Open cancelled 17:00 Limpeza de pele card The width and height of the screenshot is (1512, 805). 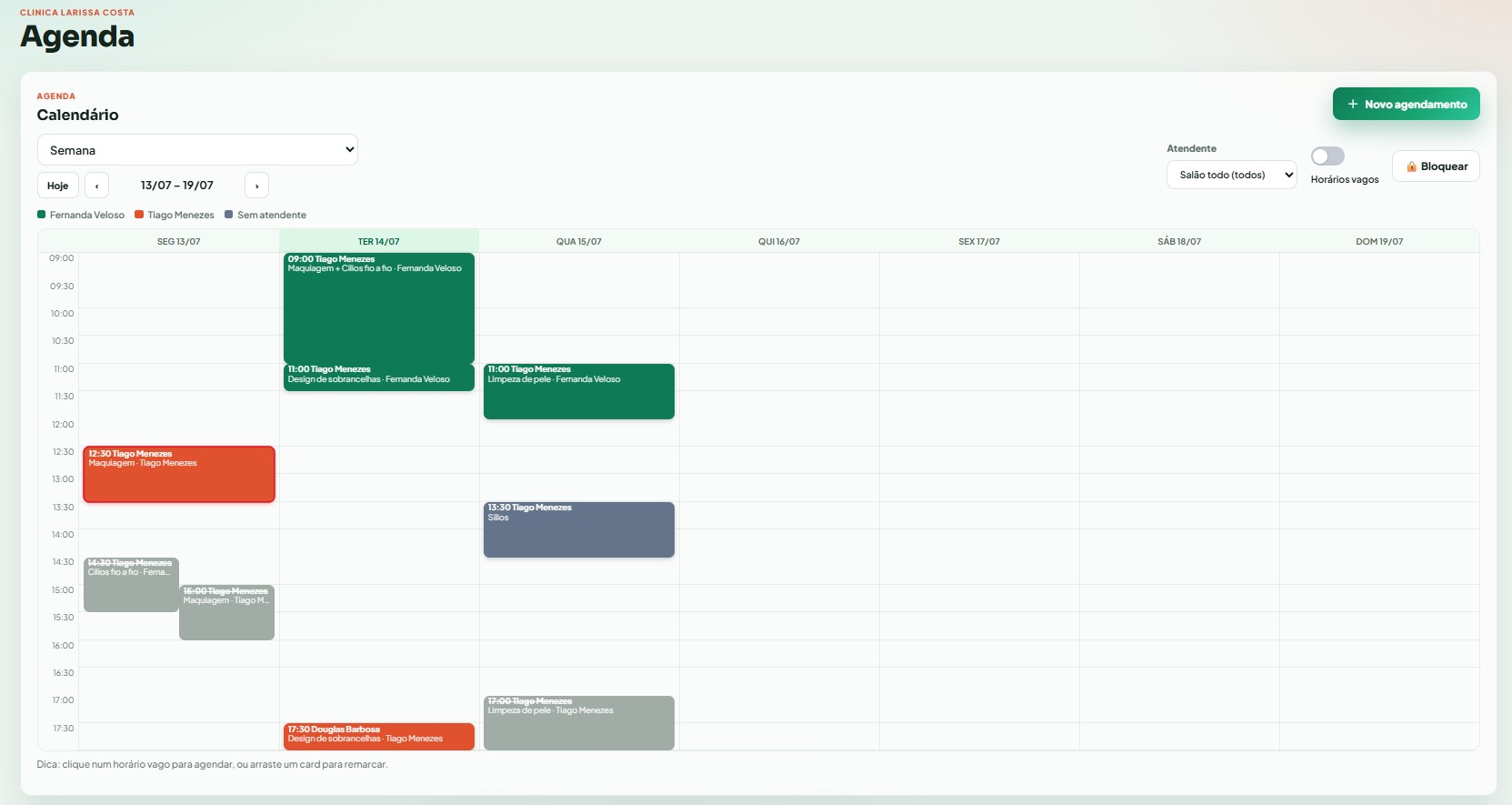pos(579,723)
